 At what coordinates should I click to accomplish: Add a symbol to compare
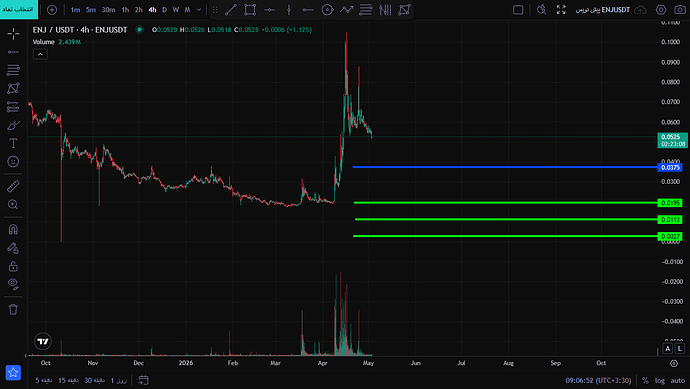[52, 10]
